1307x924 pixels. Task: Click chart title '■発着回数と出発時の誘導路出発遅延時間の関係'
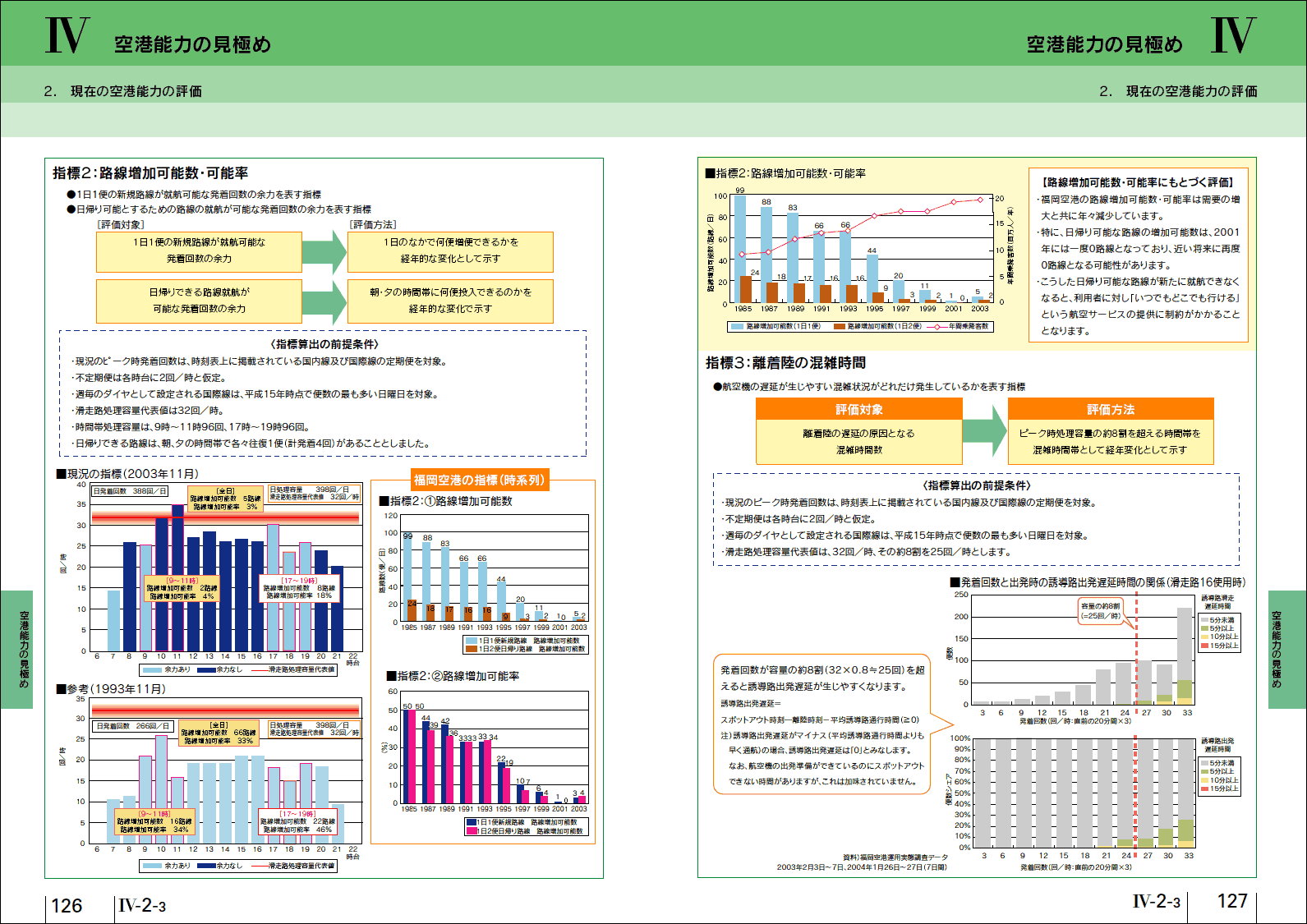[x=1097, y=582]
